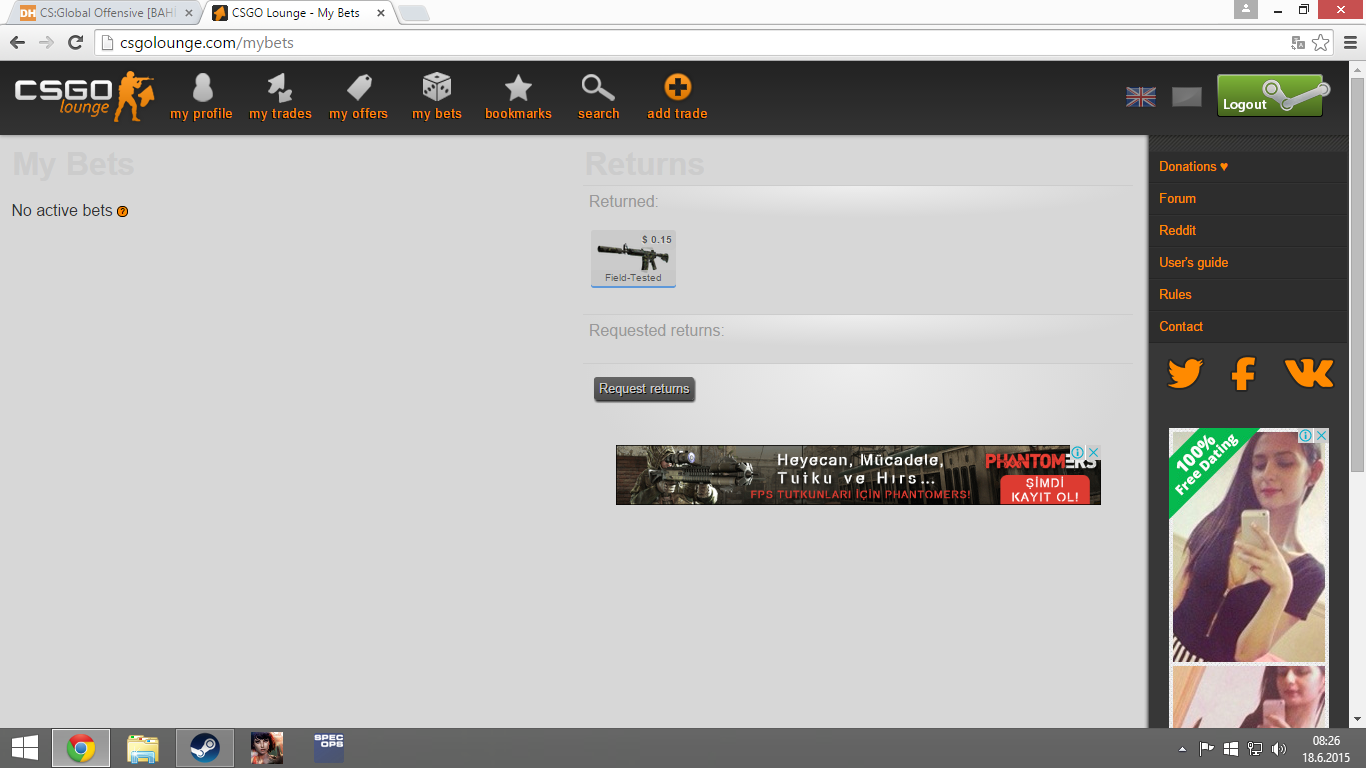This screenshot has height=768, width=1366.
Task: Open my offers tag icon
Action: [359, 88]
